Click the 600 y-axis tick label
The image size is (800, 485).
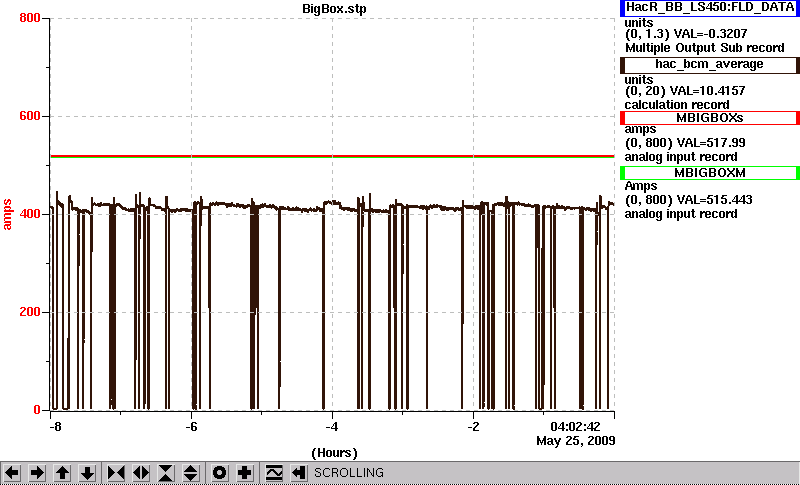30,116
